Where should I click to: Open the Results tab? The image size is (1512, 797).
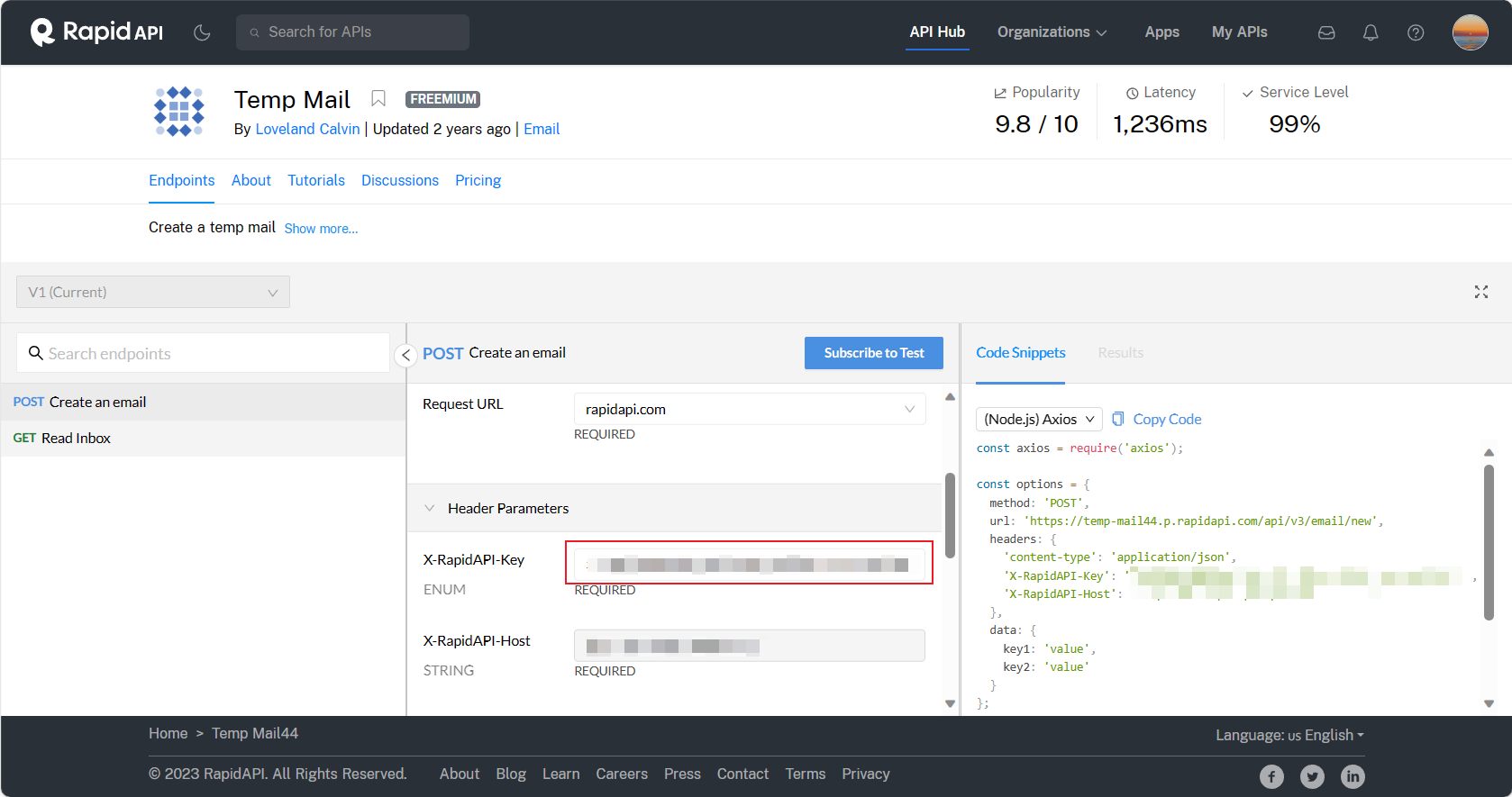pos(1120,353)
